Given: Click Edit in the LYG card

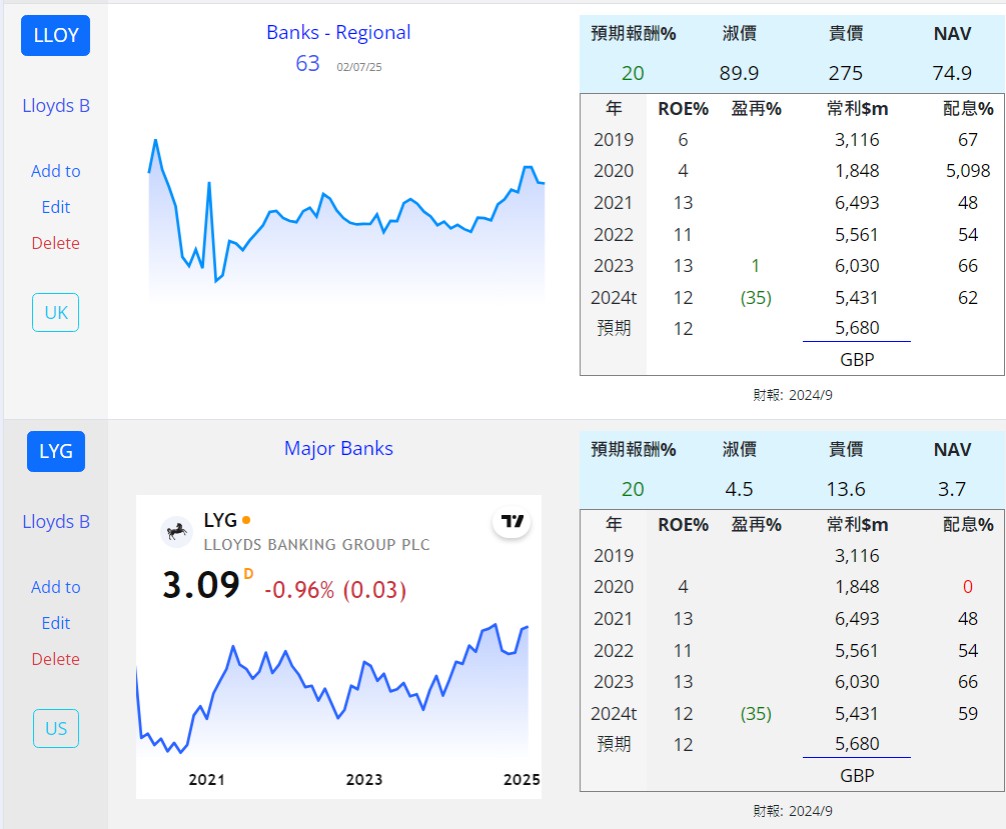Looking at the screenshot, I should coord(56,623).
